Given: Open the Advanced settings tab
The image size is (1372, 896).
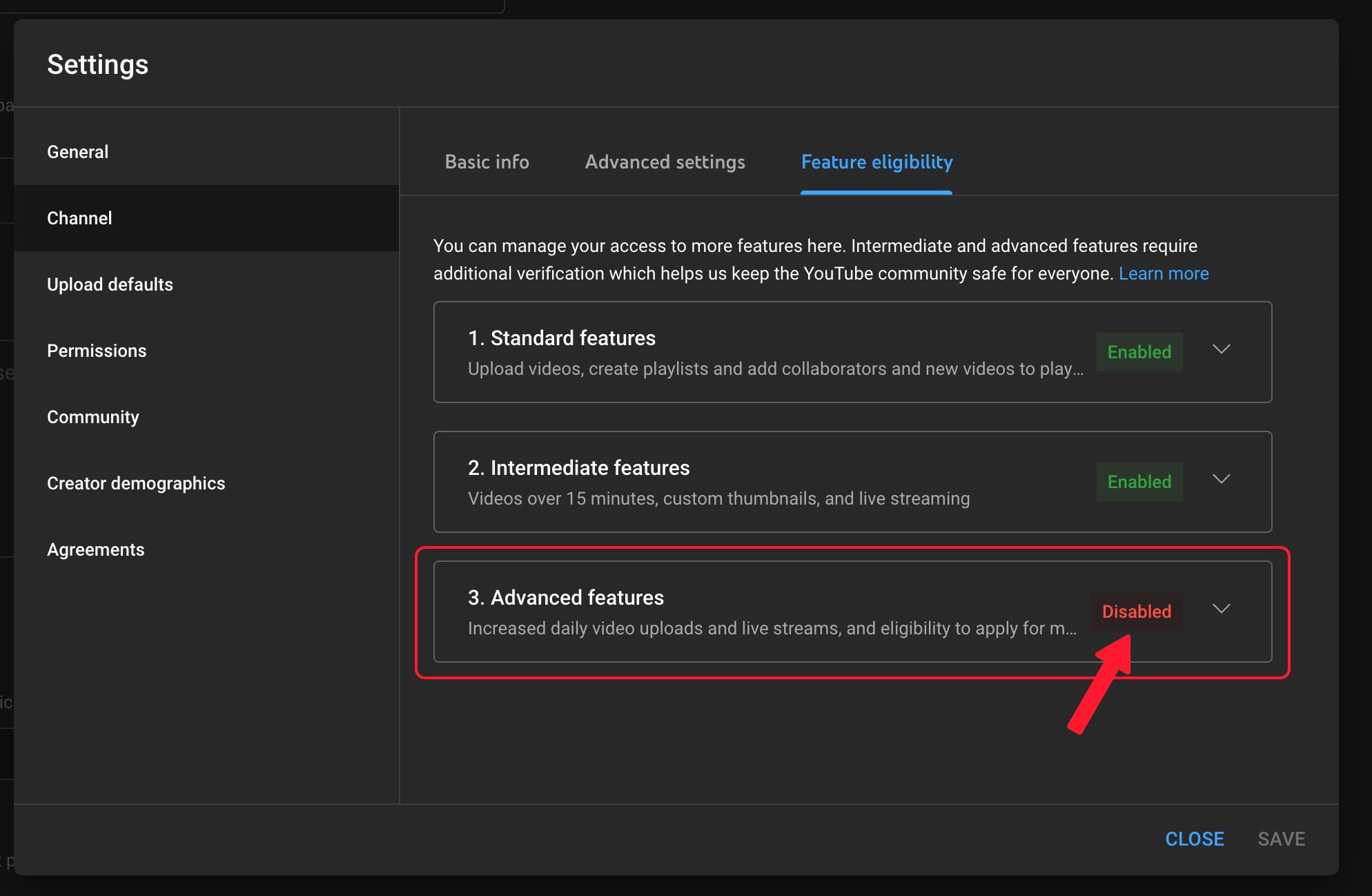Looking at the screenshot, I should [x=665, y=162].
